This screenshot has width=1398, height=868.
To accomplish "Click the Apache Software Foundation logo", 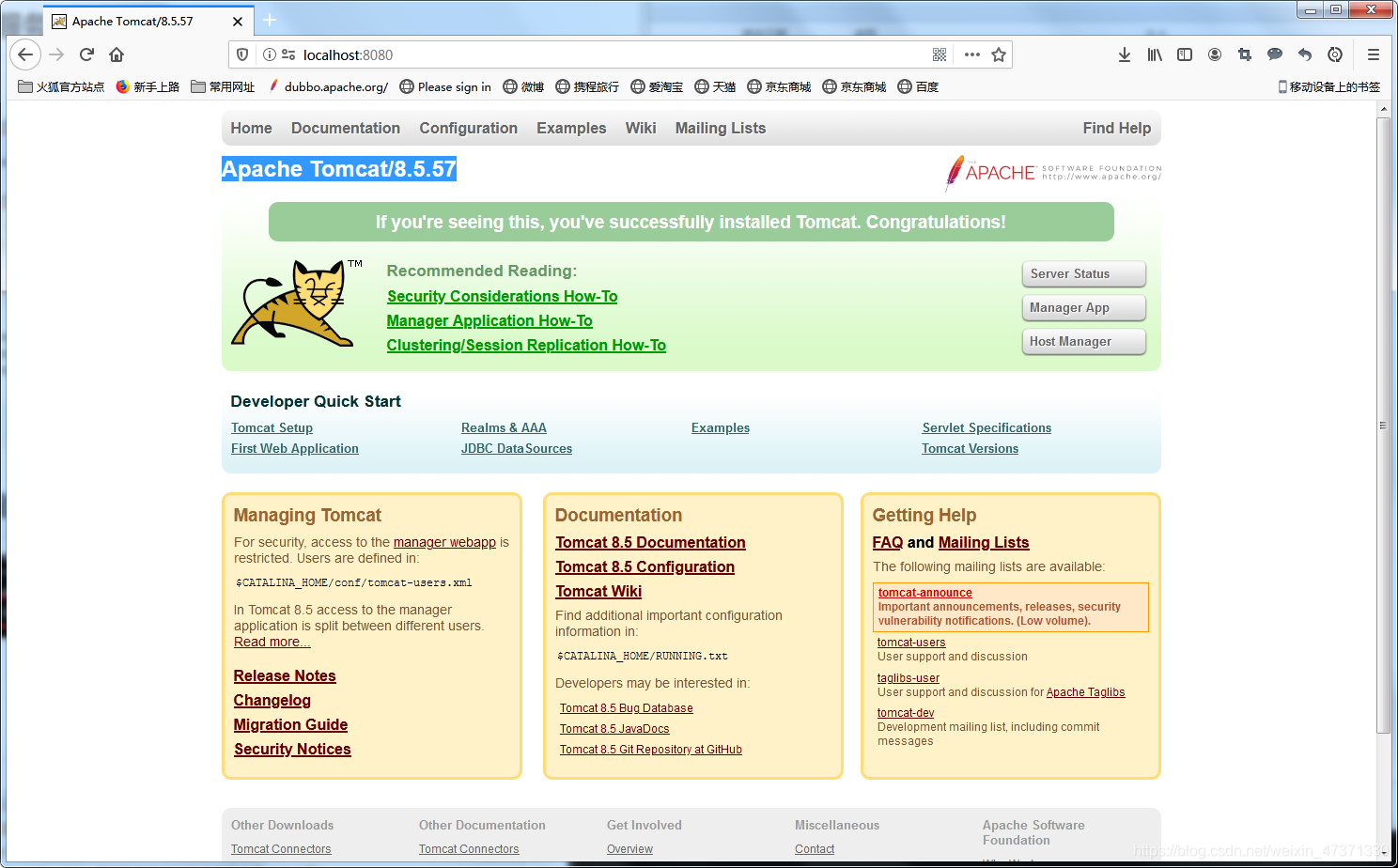I will (1052, 172).
